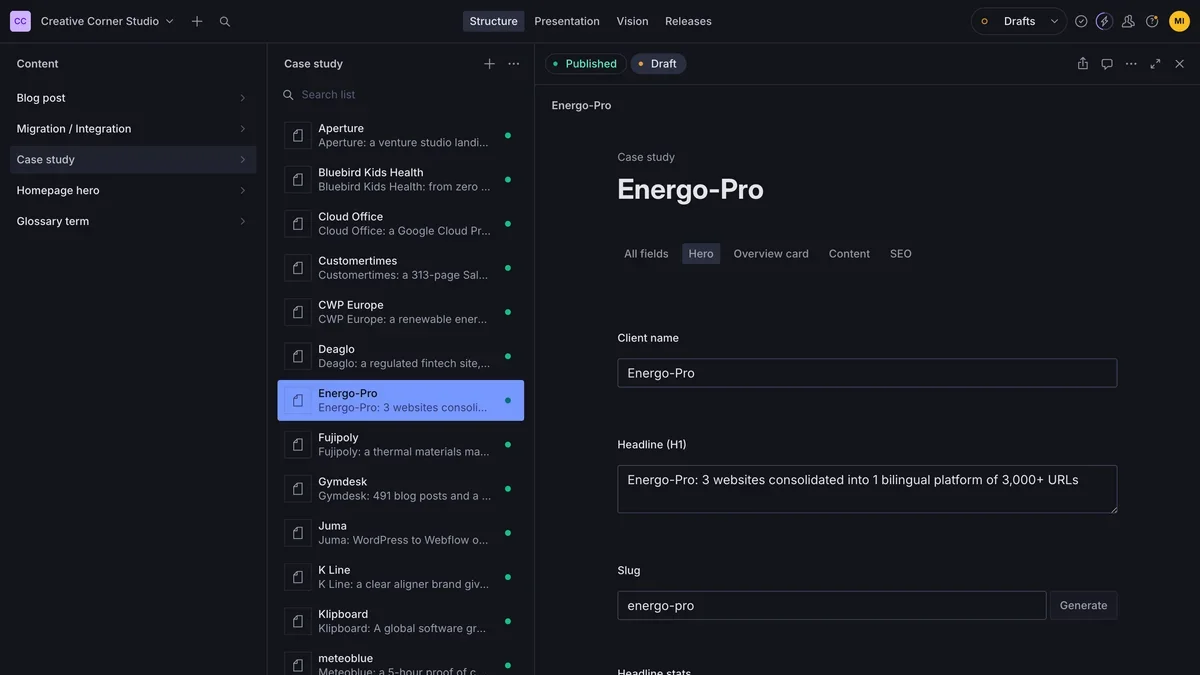Switch to the Content field group
This screenshot has width=1200, height=675.
pyautogui.click(x=849, y=254)
